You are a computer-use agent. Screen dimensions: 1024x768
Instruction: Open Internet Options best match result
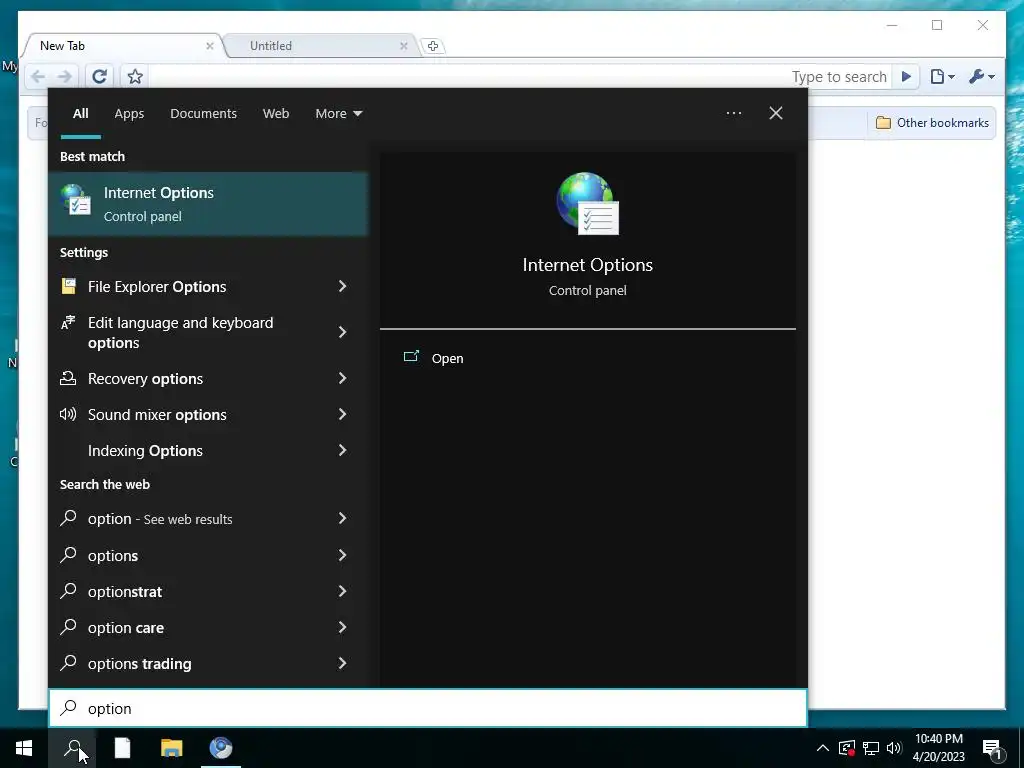coord(208,204)
